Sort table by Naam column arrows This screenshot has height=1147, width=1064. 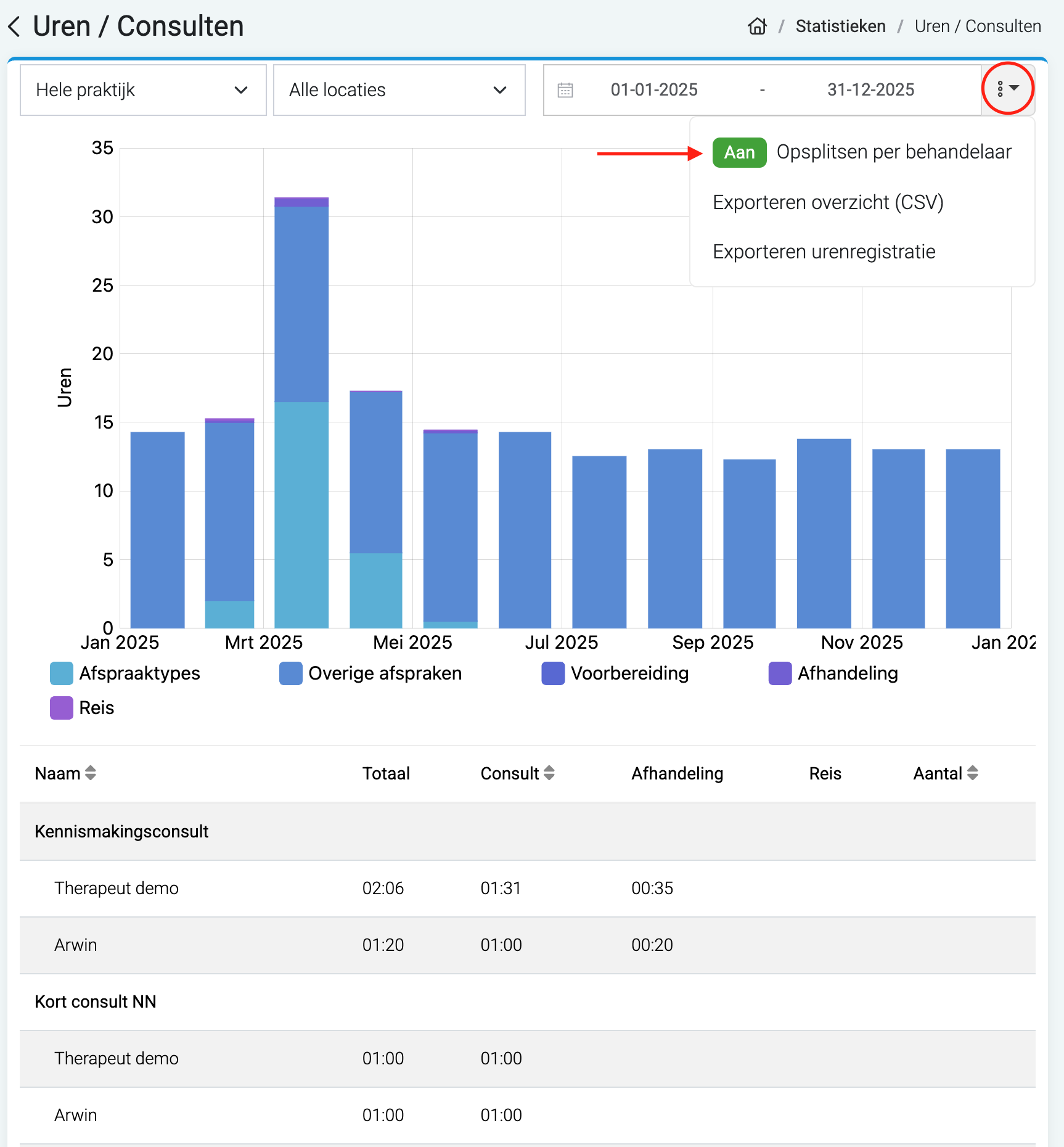pyautogui.click(x=91, y=773)
